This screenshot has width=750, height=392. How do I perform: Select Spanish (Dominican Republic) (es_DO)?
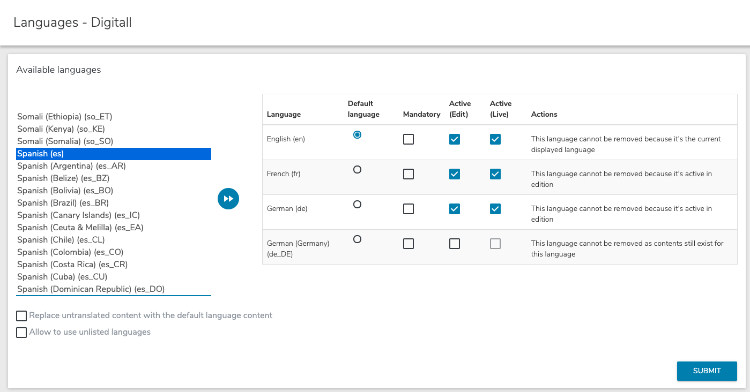pyautogui.click(x=113, y=289)
